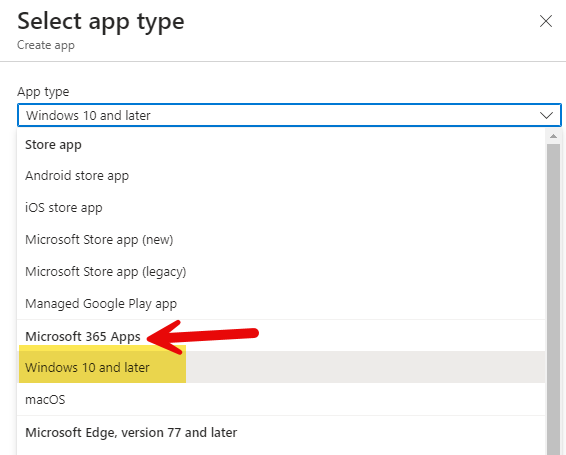Click the Microsoft 365 Apps group header

coord(83,337)
